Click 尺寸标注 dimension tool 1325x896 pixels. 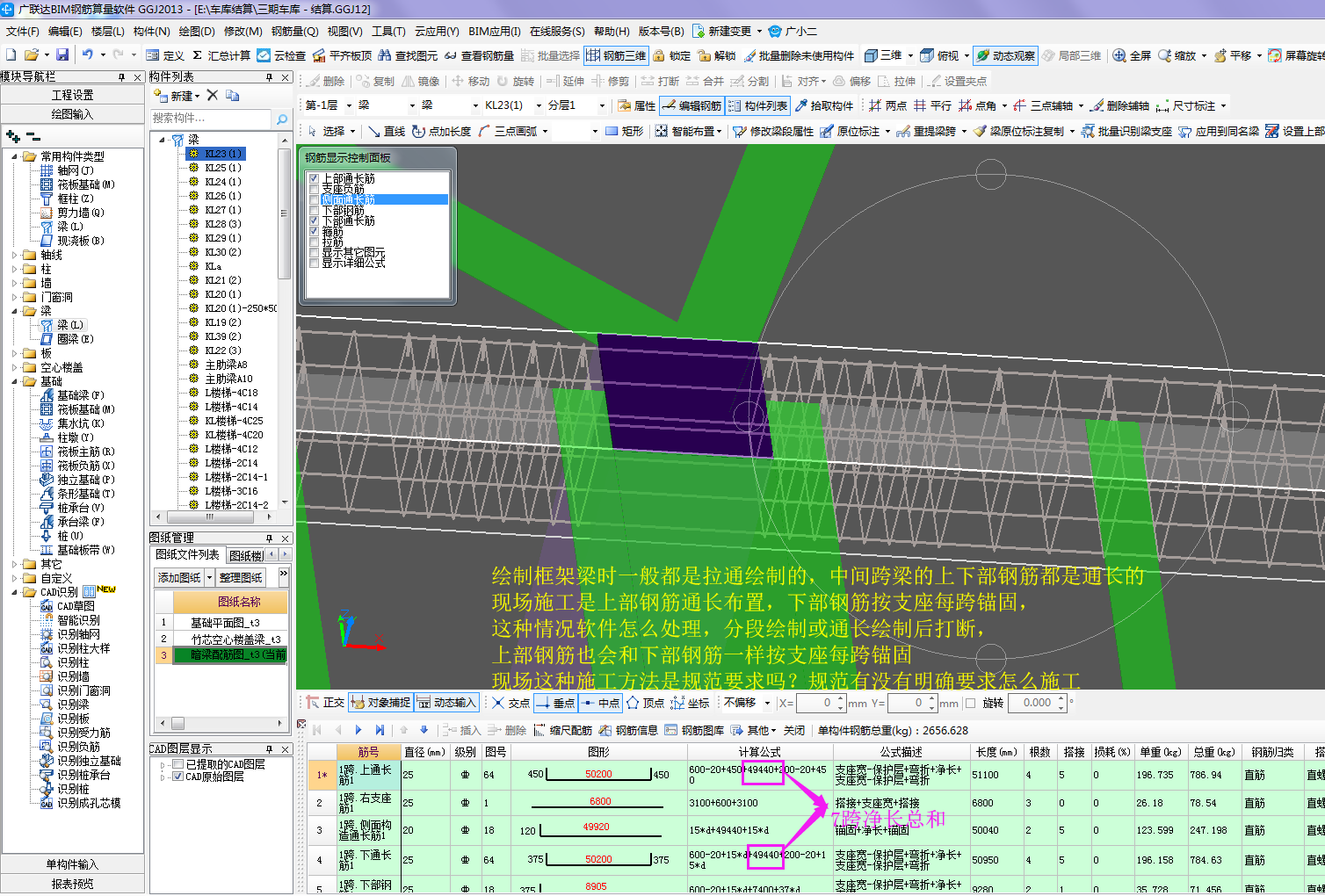coord(1185,105)
